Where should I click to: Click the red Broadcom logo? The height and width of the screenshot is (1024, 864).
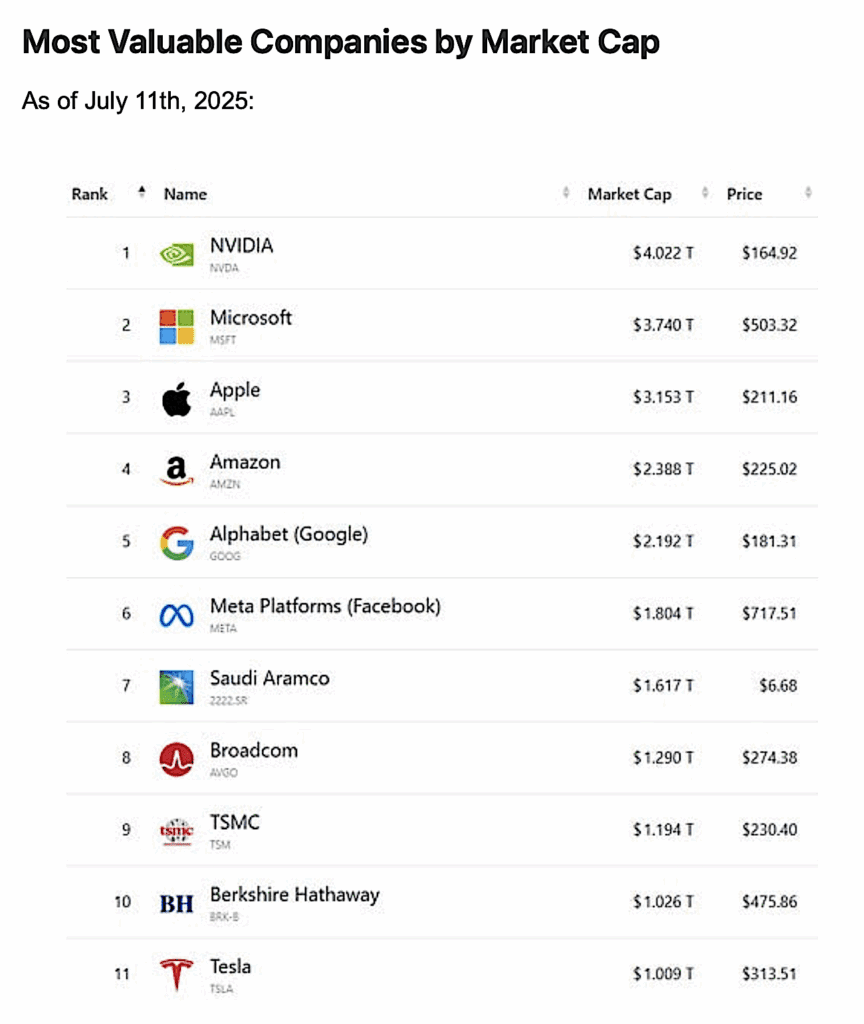coord(177,759)
